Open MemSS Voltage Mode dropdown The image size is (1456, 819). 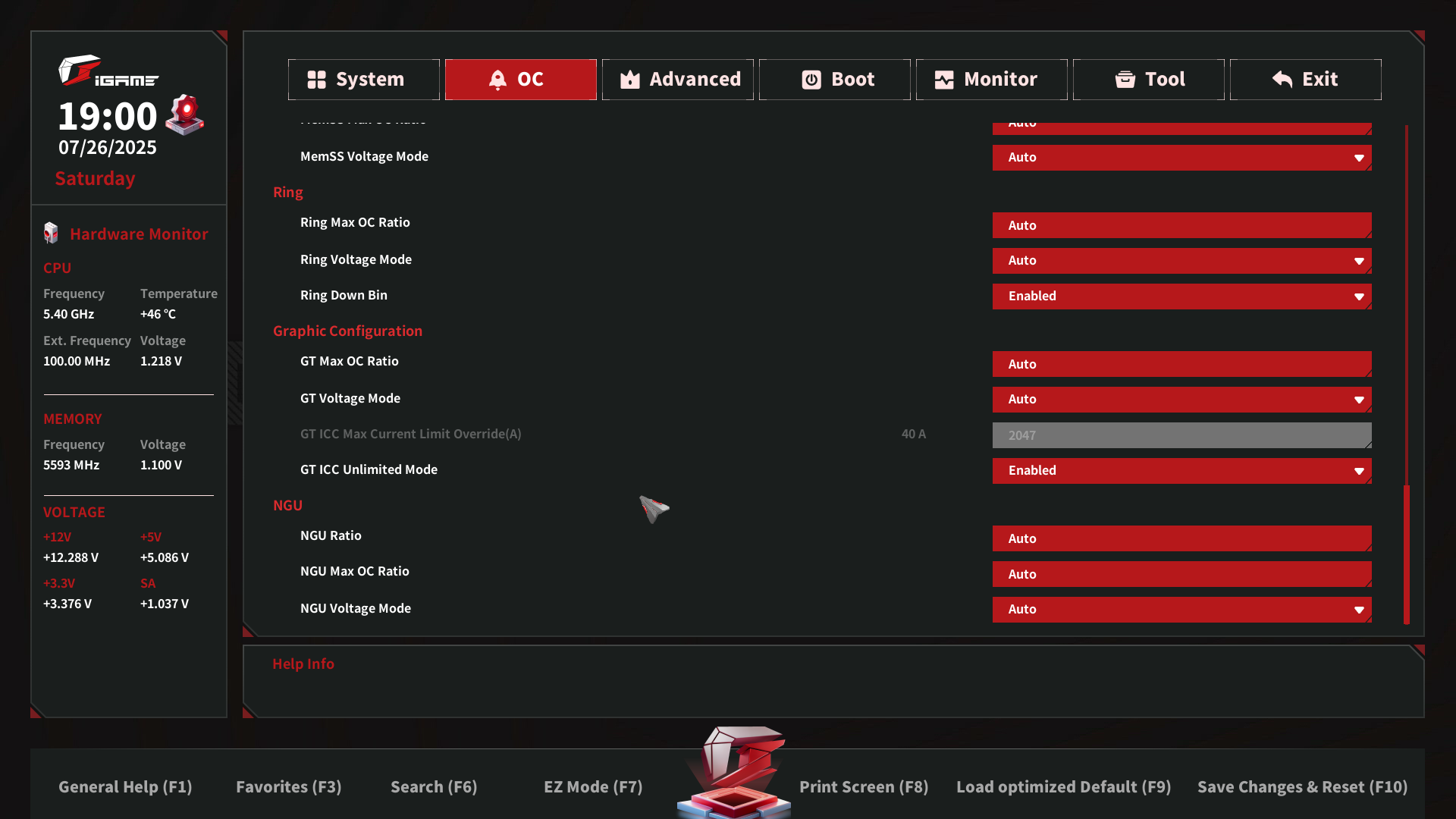(x=1181, y=158)
